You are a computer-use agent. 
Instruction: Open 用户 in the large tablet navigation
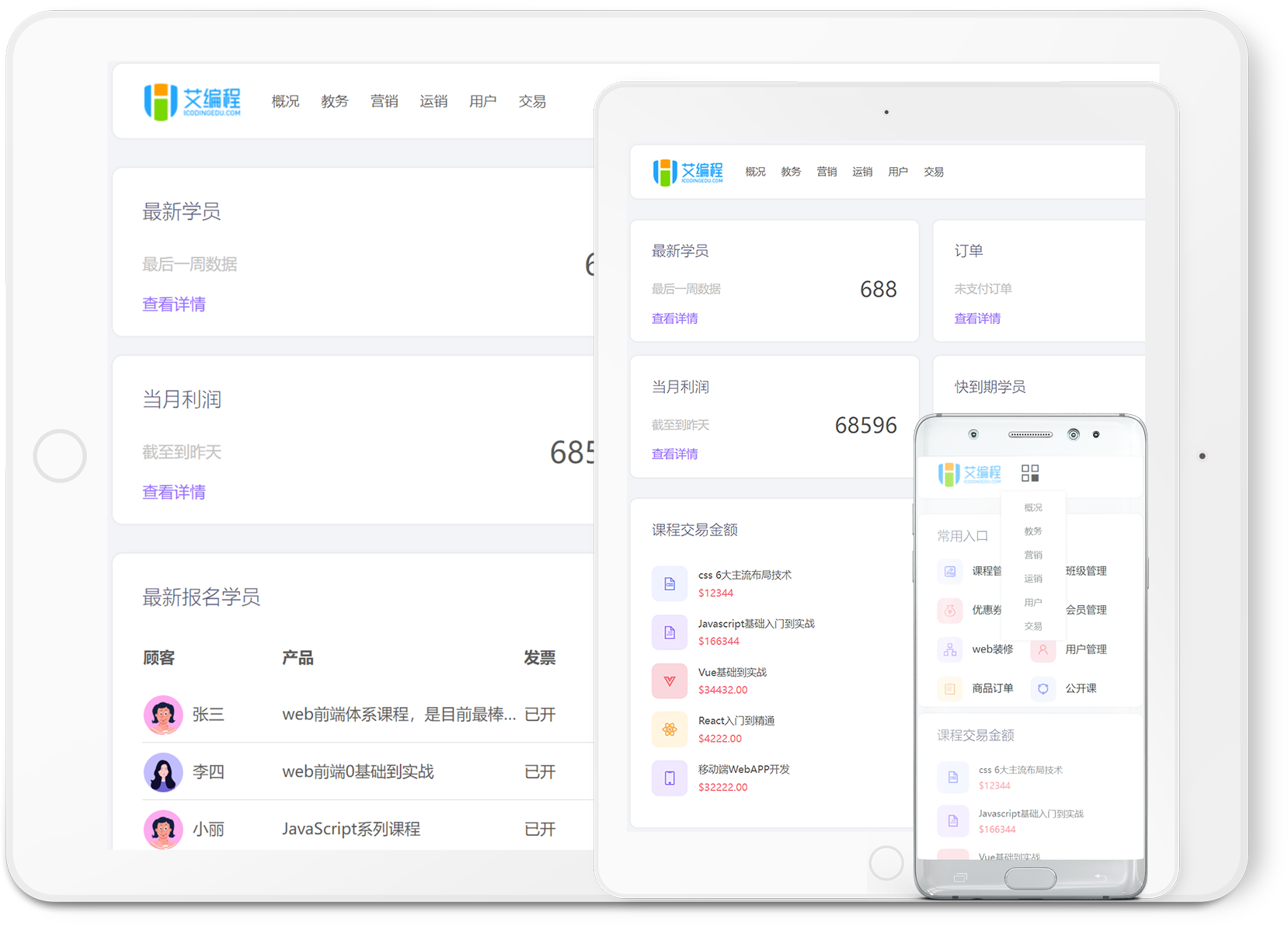483,102
